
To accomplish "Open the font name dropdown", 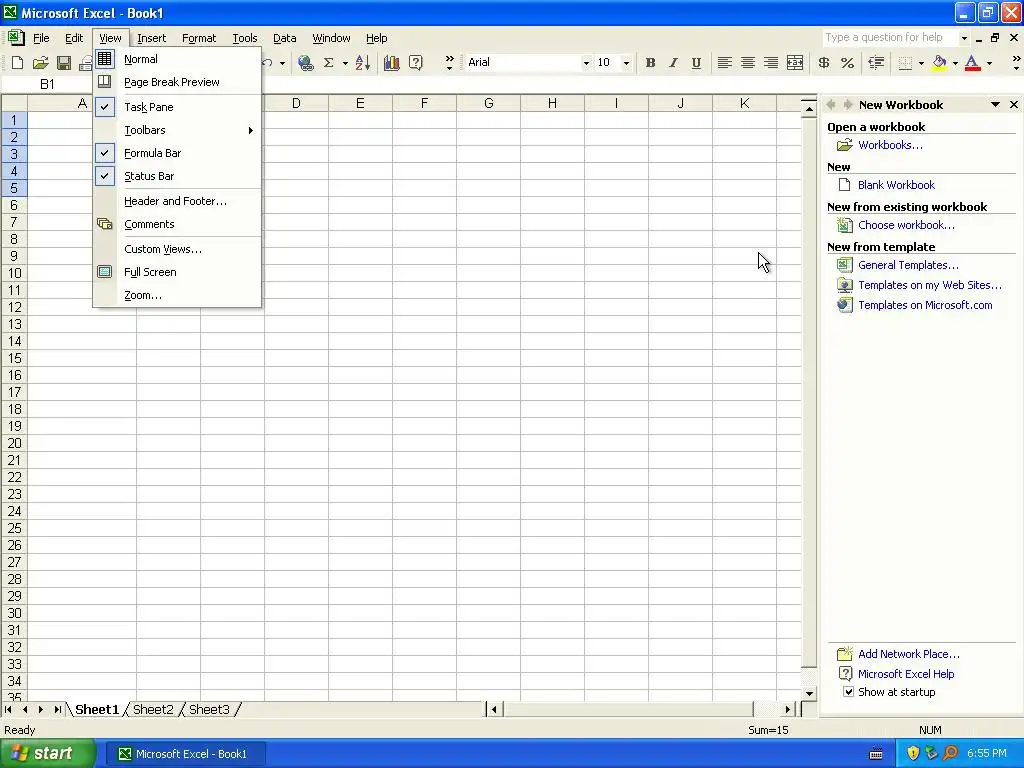I will [x=586, y=63].
